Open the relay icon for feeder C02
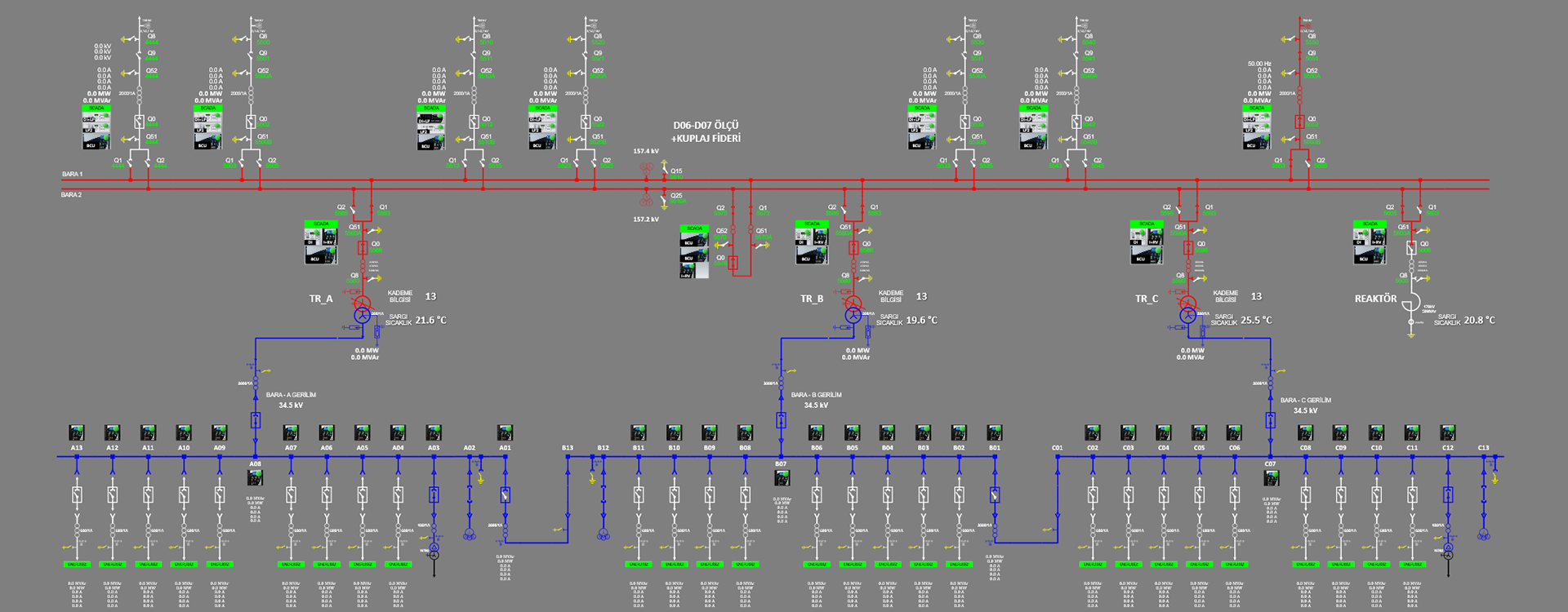Screen dimensions: 1568x612 [x=1093, y=432]
